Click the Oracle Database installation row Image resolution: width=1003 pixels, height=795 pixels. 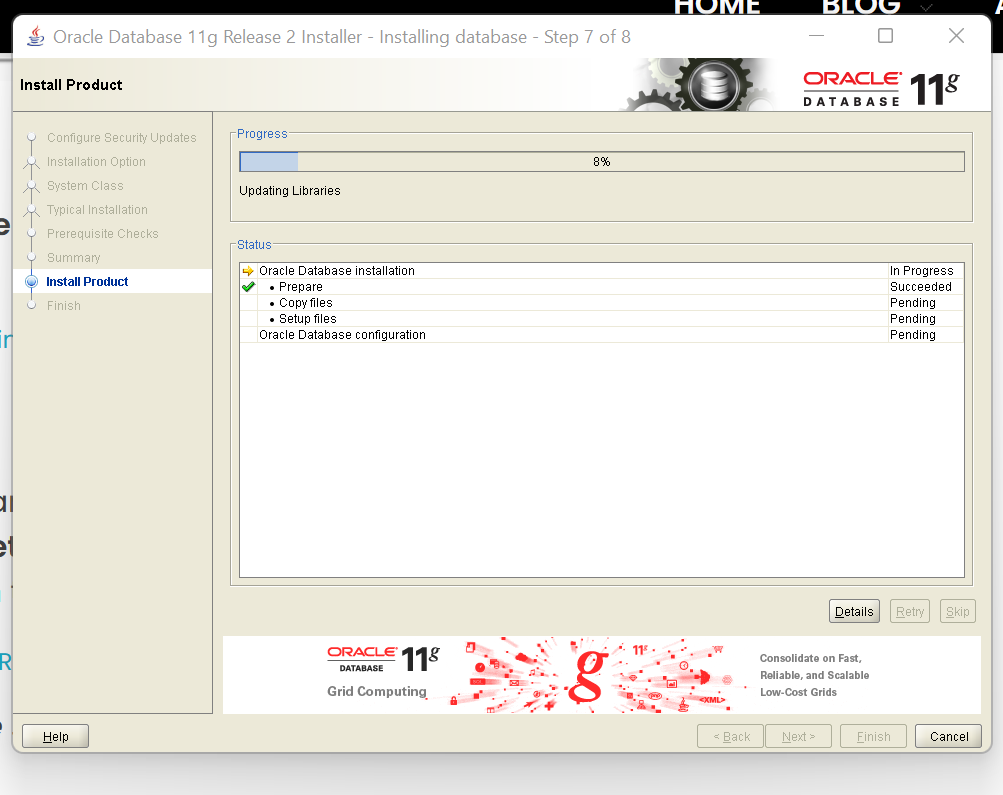602,271
